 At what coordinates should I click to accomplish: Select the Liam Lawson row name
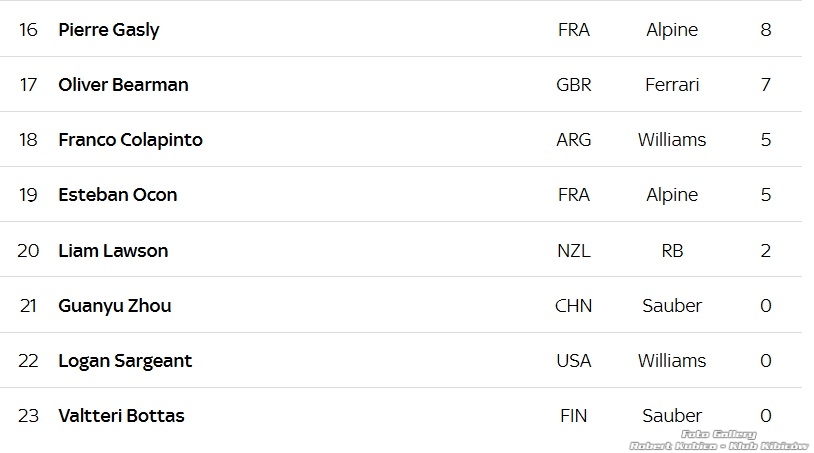pos(113,250)
